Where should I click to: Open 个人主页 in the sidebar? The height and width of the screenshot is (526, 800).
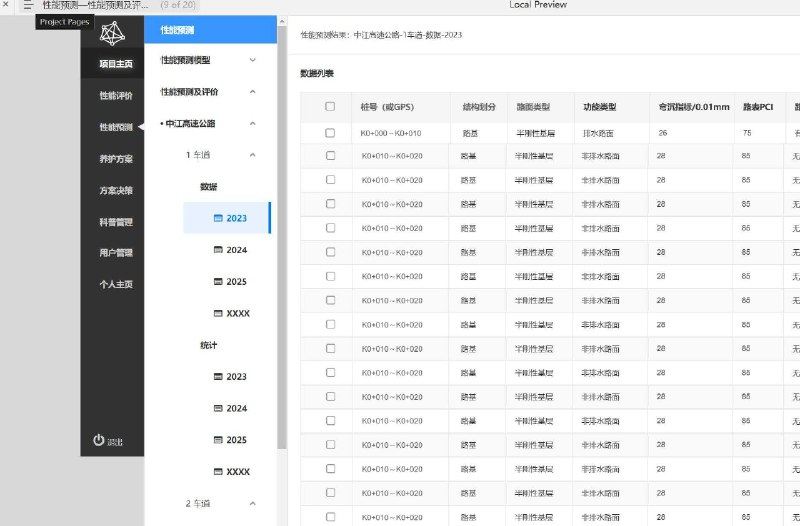coord(116,284)
